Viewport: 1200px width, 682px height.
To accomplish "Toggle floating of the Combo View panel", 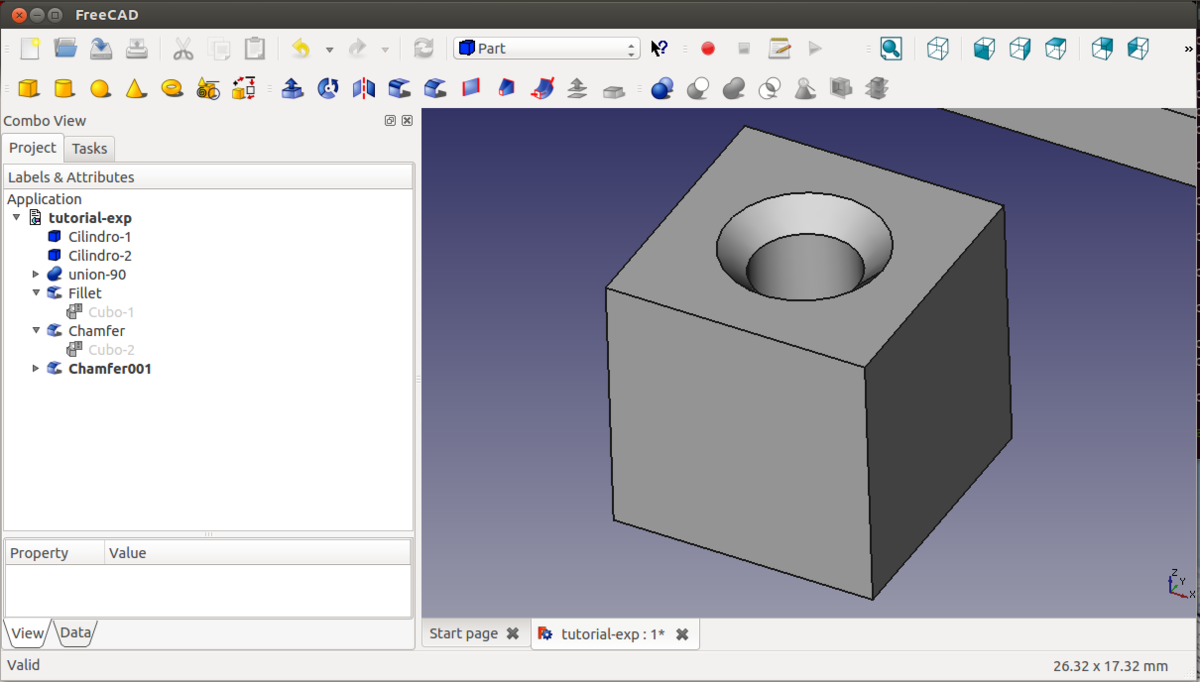I will [390, 121].
